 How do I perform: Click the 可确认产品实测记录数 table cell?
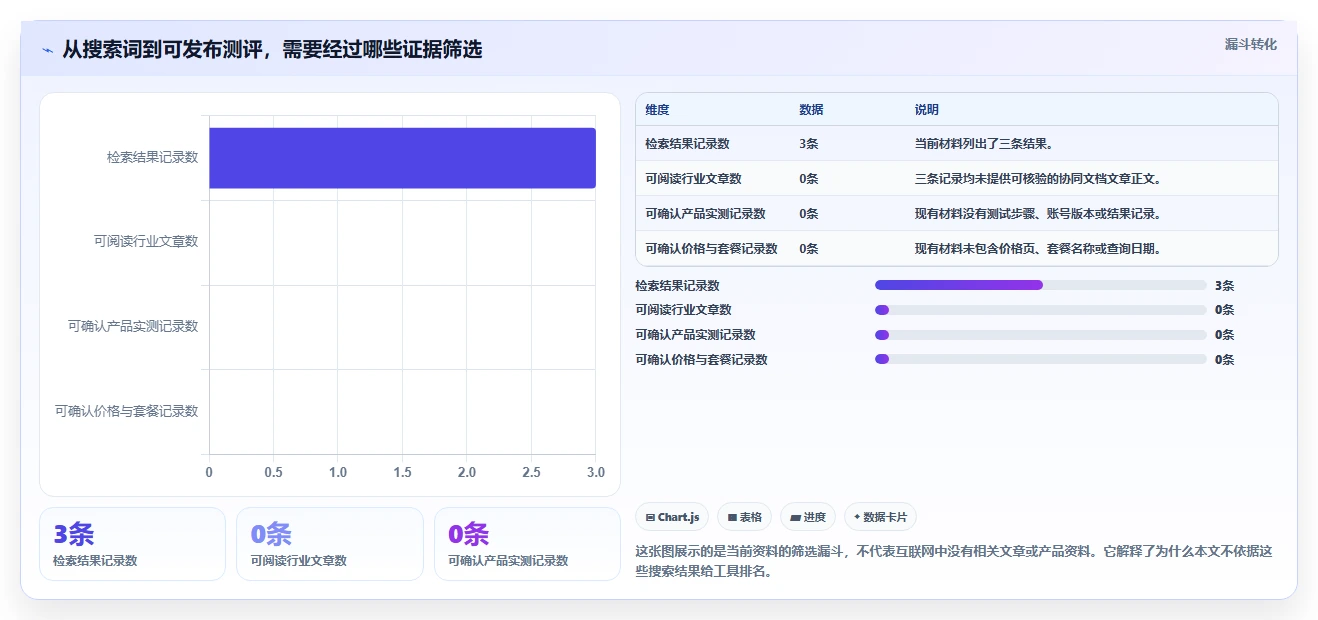[x=705, y=214]
